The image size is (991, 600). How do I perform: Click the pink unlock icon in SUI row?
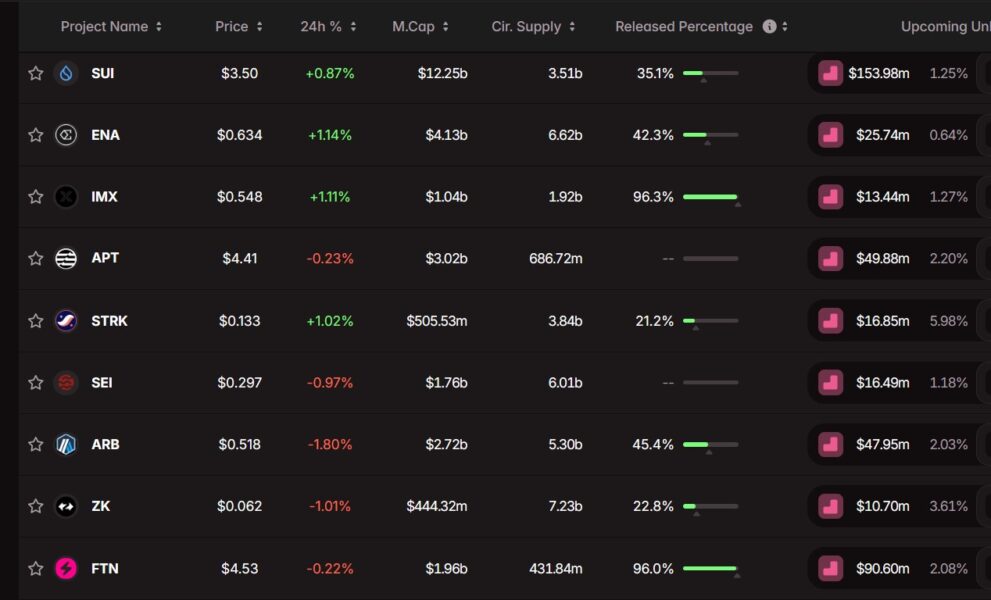[830, 73]
